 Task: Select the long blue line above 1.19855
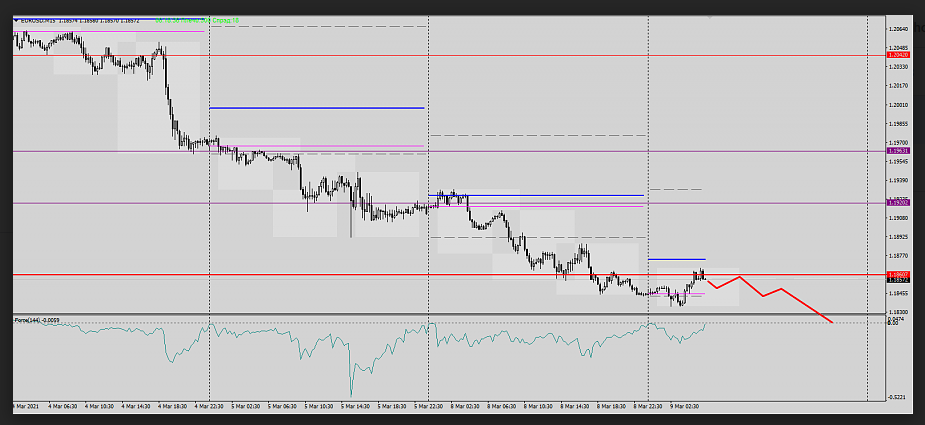pyautogui.click(x=316, y=107)
